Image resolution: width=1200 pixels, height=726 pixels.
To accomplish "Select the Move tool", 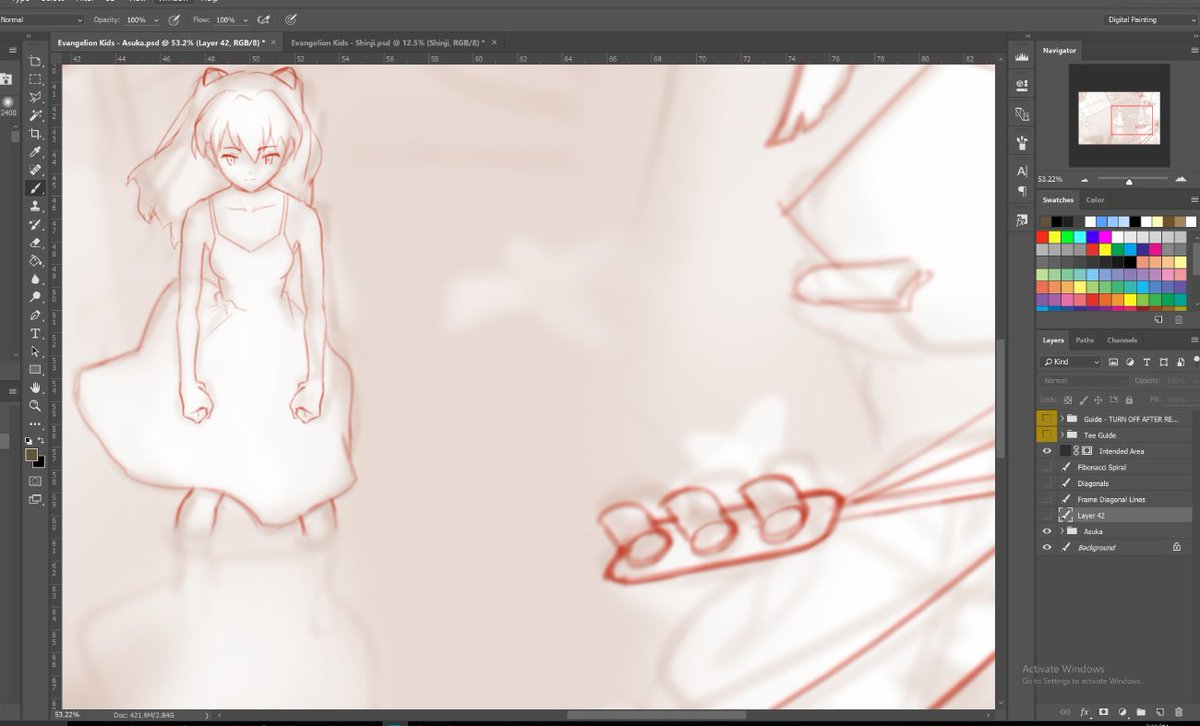I will [35, 62].
